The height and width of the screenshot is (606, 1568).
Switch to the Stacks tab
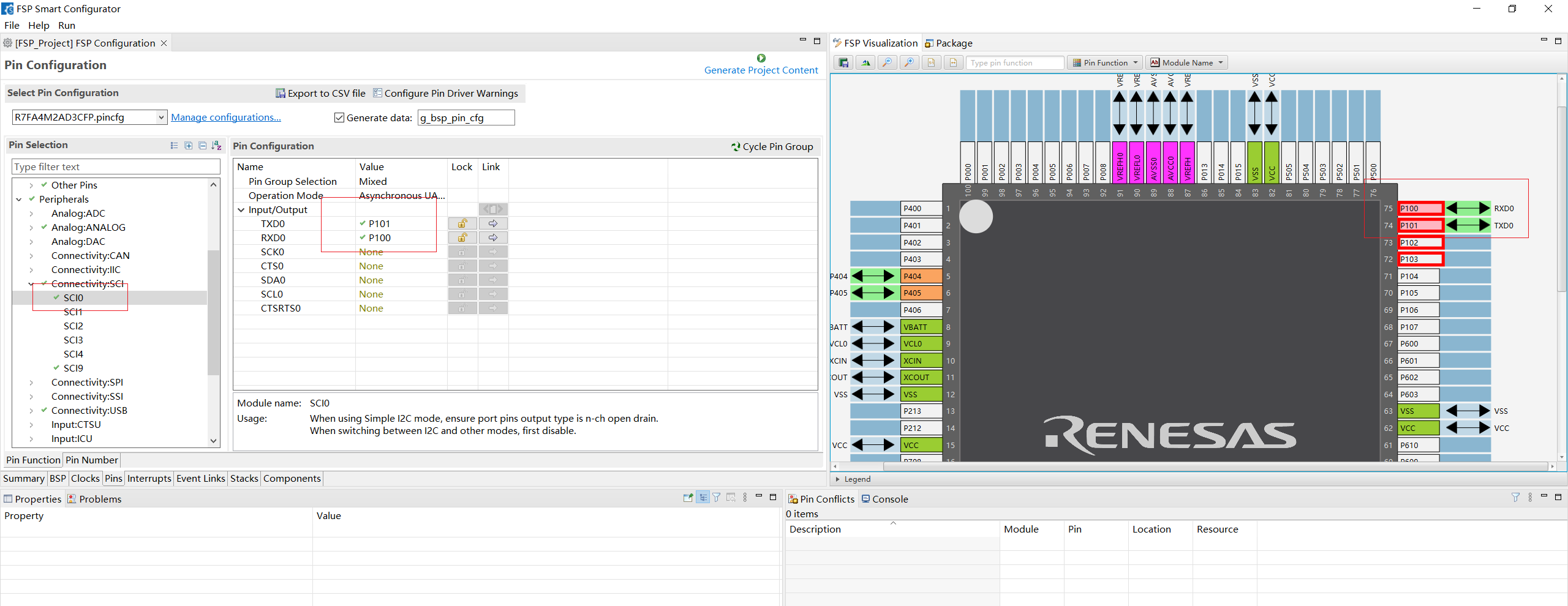click(x=244, y=479)
